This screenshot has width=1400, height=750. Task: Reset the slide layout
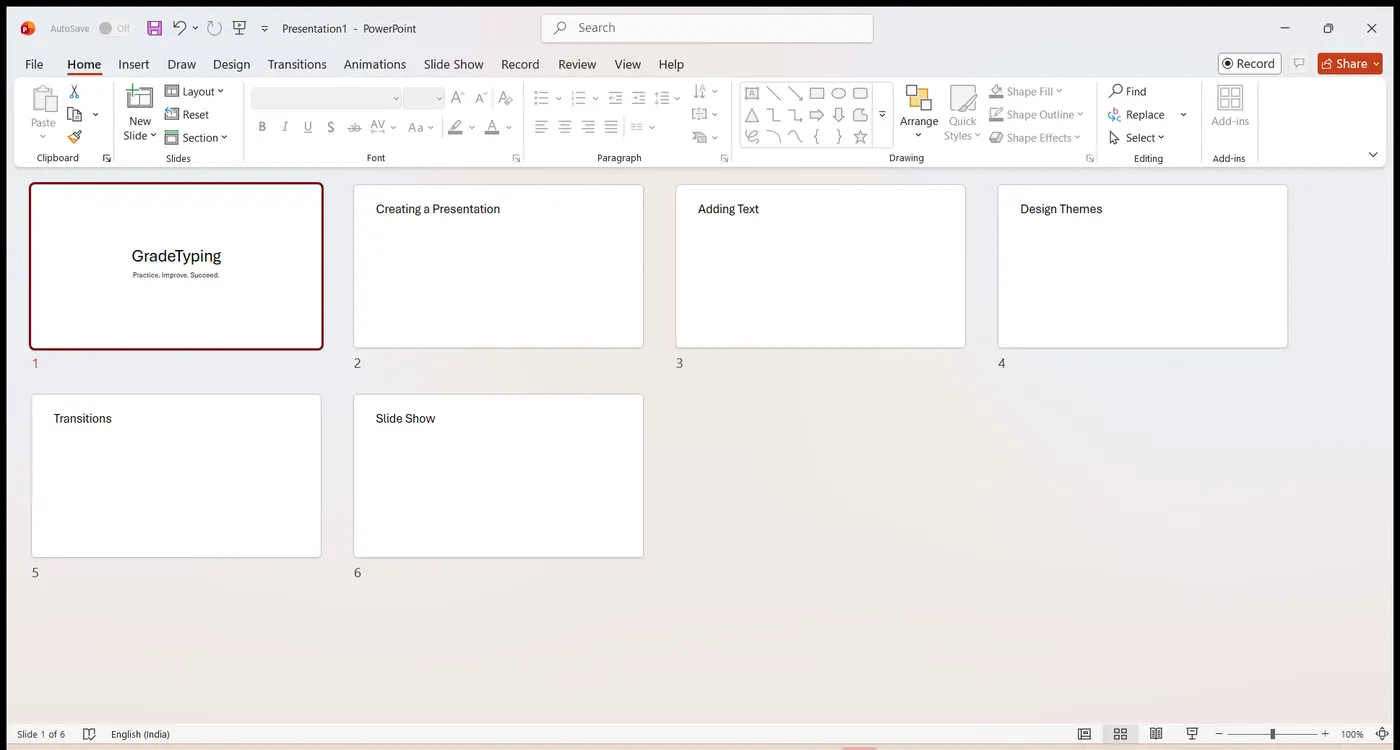[187, 115]
